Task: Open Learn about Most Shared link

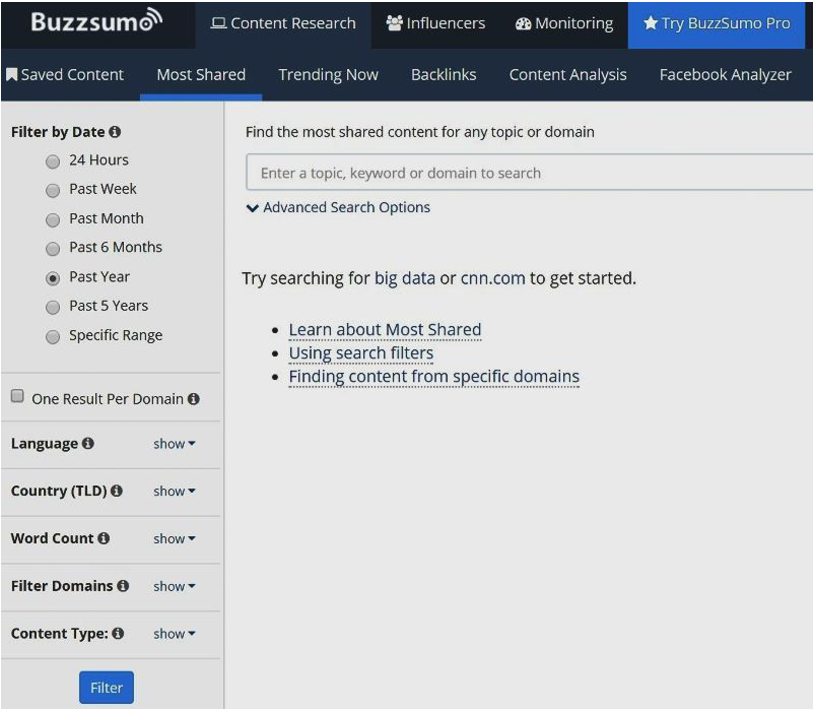Action: click(385, 330)
